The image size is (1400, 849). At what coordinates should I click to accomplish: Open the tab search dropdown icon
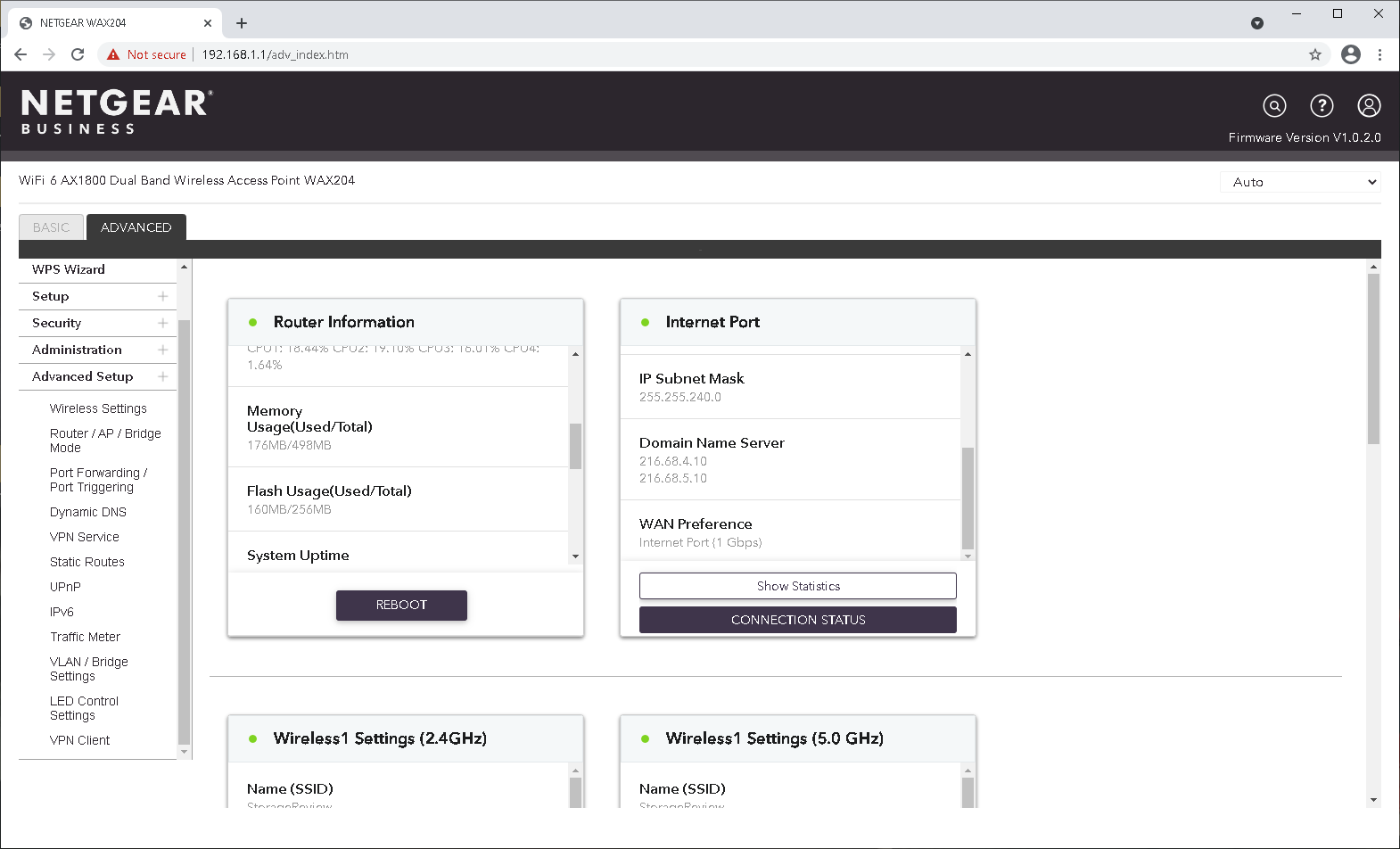(1257, 23)
